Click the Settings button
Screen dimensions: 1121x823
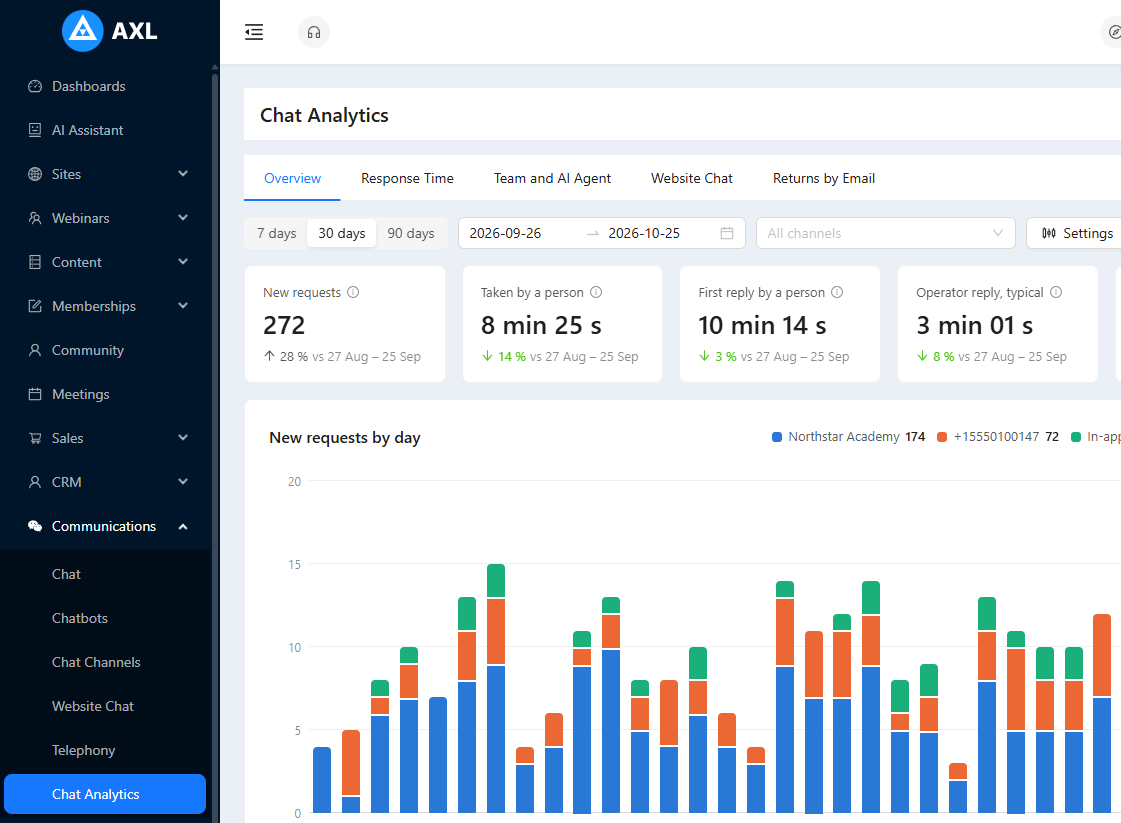1074,233
